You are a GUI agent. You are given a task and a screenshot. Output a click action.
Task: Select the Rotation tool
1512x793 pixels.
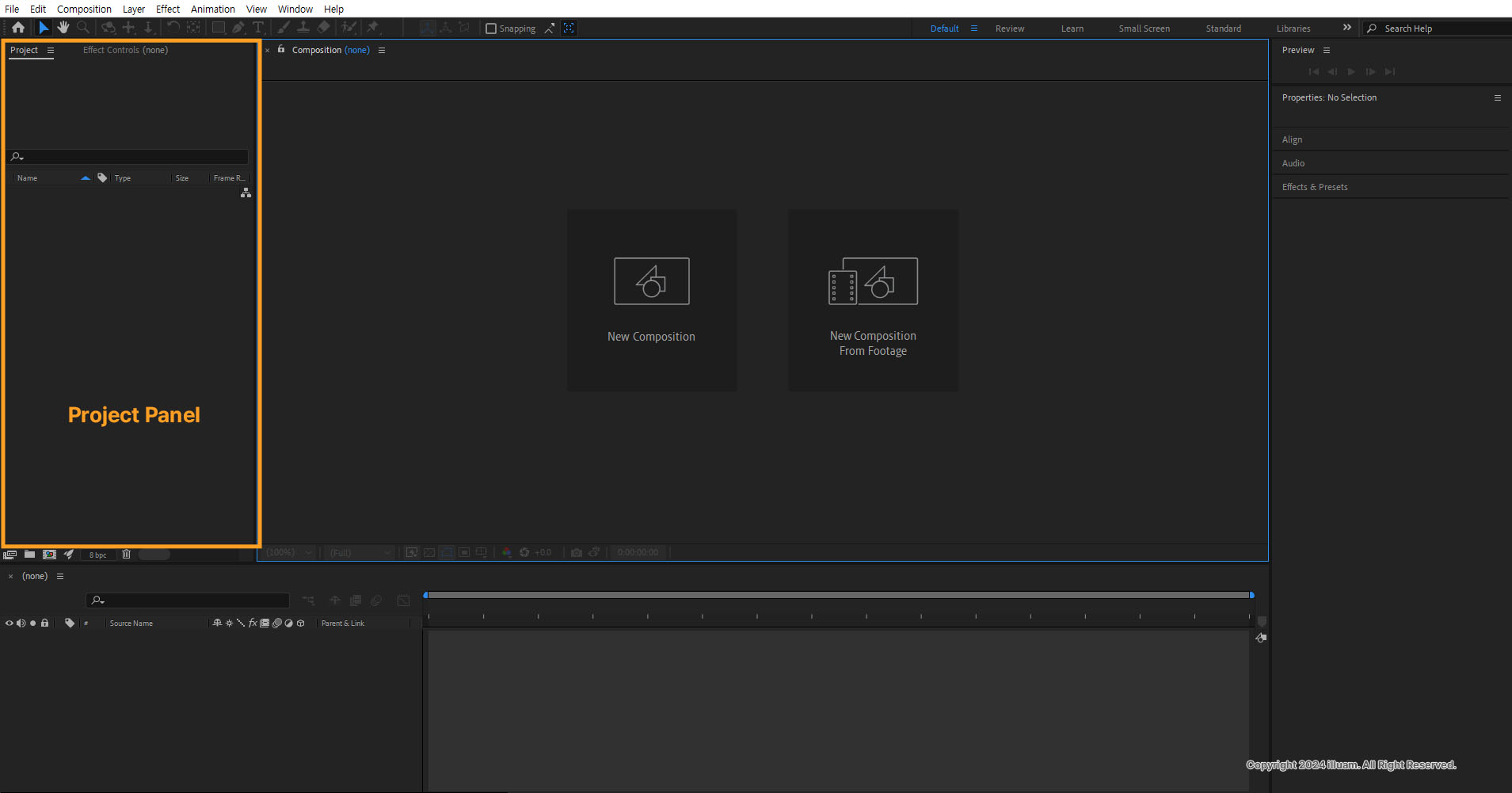coord(173,28)
